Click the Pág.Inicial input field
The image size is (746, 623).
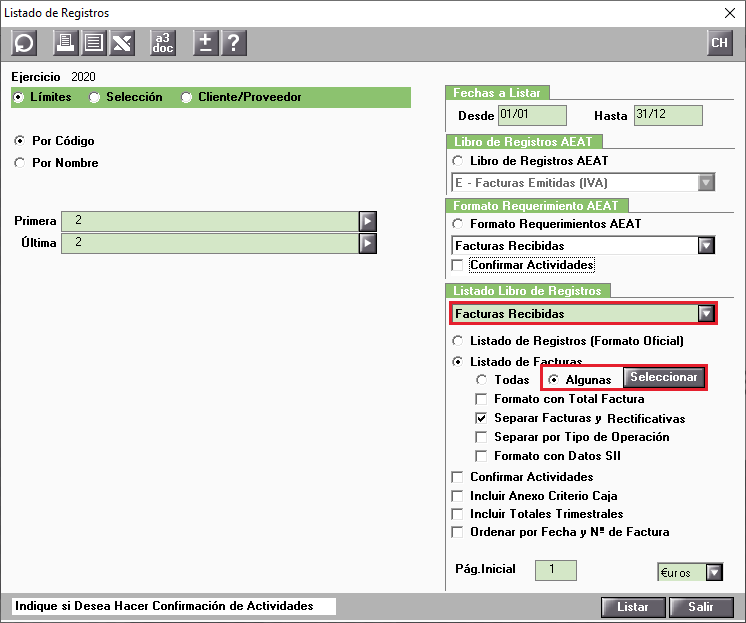click(x=556, y=570)
